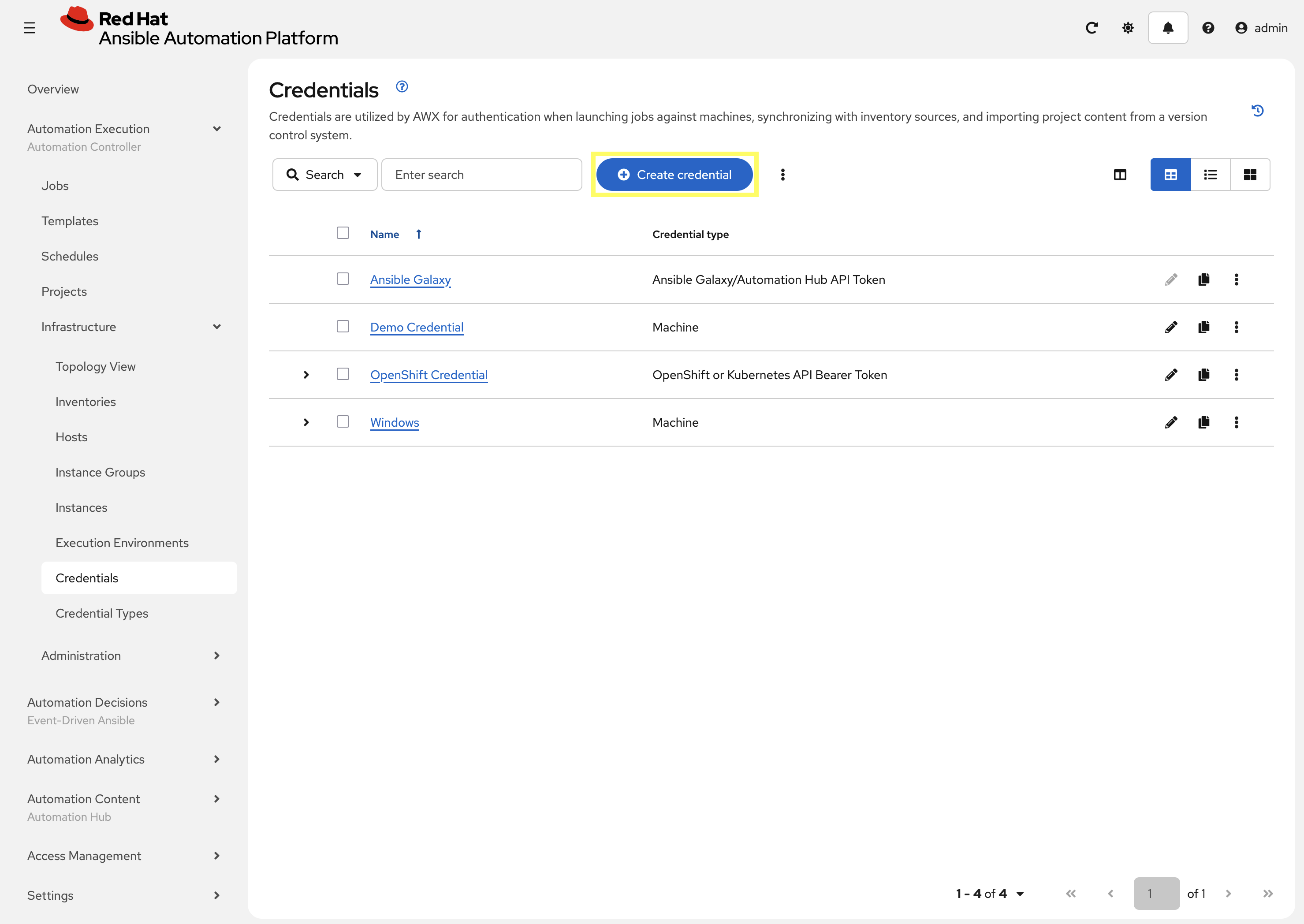
Task: Select all rows with header checkbox
Action: pyautogui.click(x=343, y=233)
